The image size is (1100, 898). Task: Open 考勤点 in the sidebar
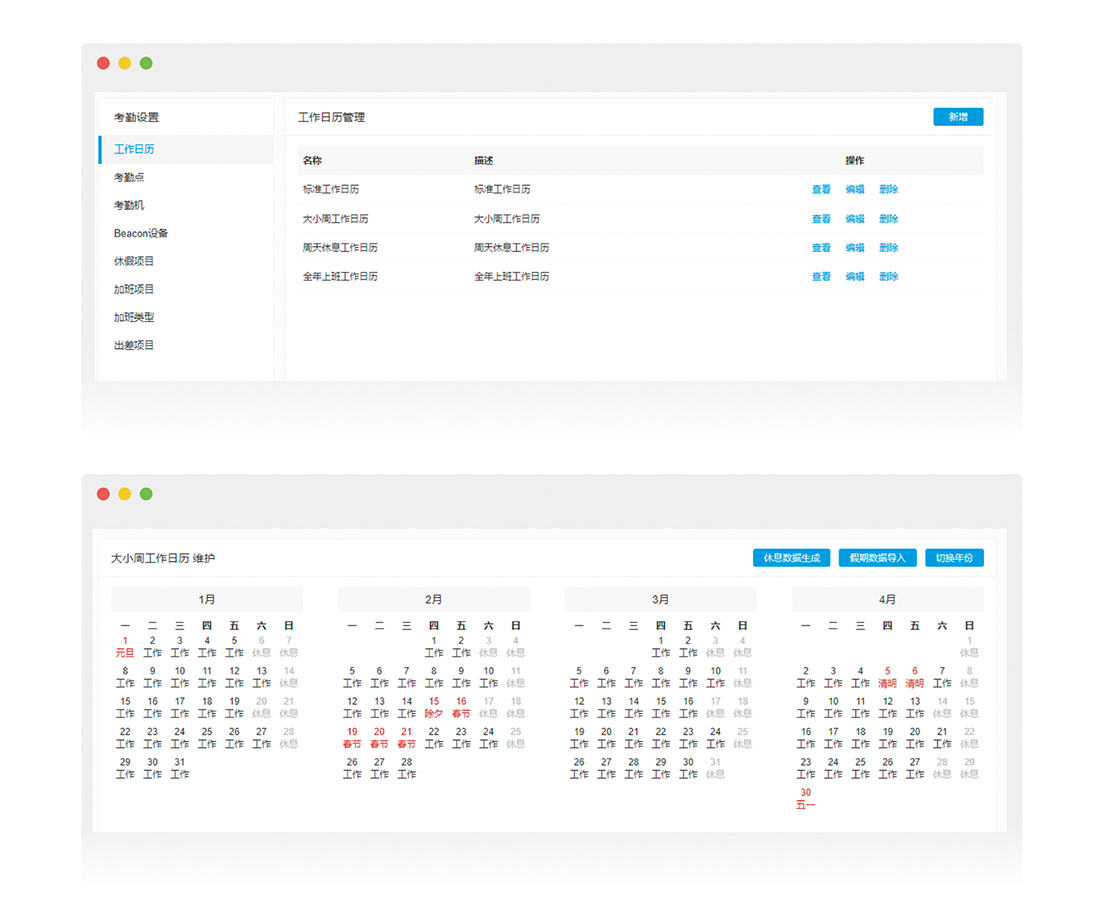click(x=129, y=177)
